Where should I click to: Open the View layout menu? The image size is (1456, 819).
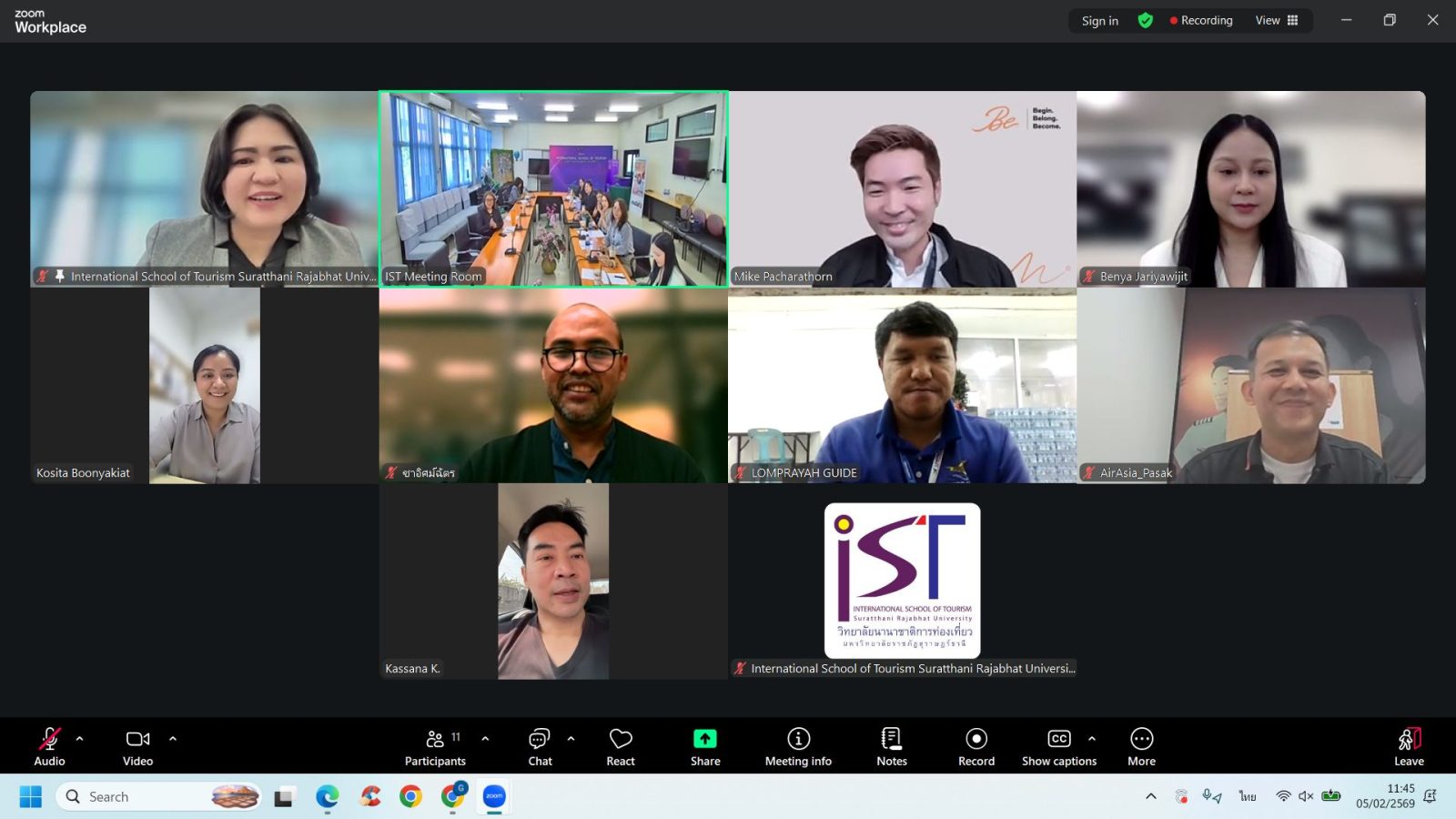click(1277, 20)
